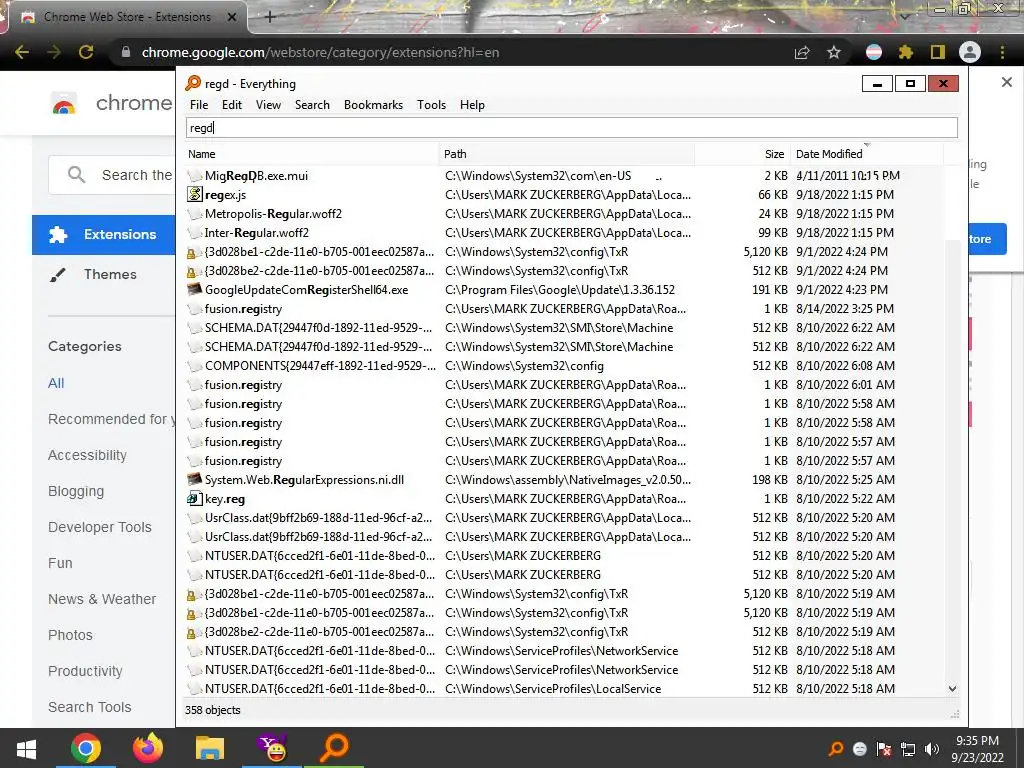Open the Tools menu in Everything
1024x768 pixels.
tap(432, 105)
